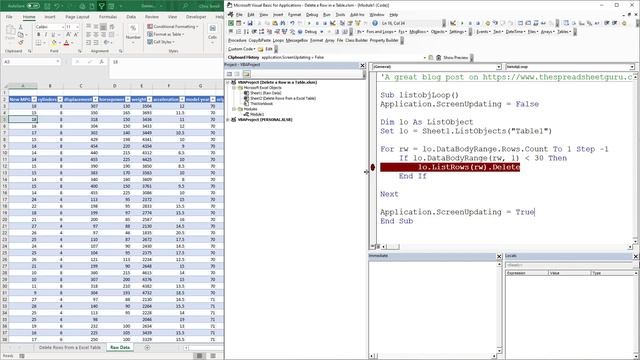Viewport: 640px width, 360px height.
Task: Open VBA editor Run menu
Action: click(327, 15)
